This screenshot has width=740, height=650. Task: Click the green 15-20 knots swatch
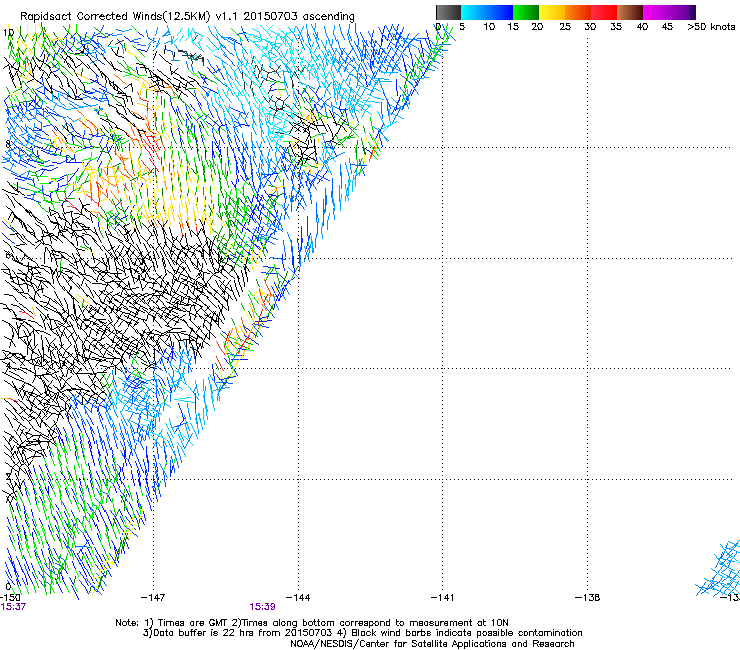click(x=526, y=12)
